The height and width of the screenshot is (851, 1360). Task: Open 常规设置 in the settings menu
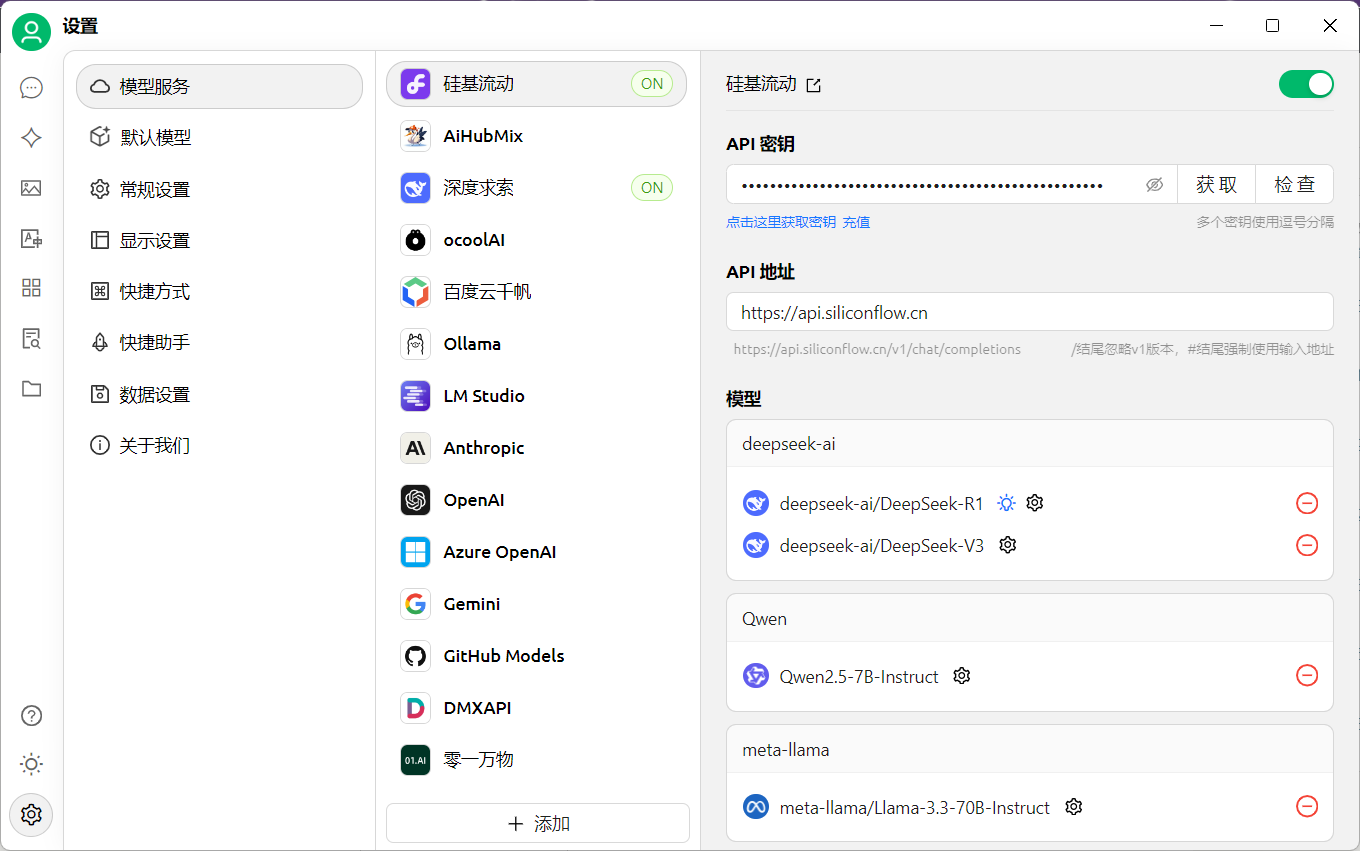click(x=219, y=189)
